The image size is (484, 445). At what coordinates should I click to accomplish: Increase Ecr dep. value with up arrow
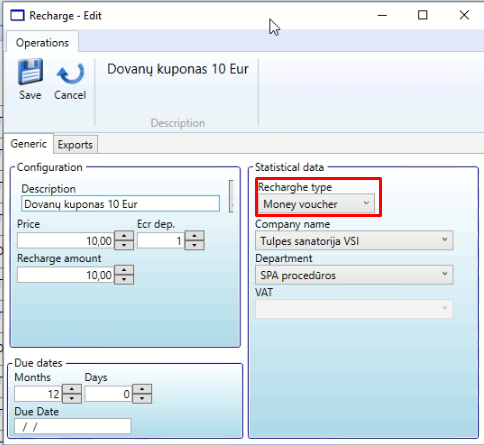(195, 236)
